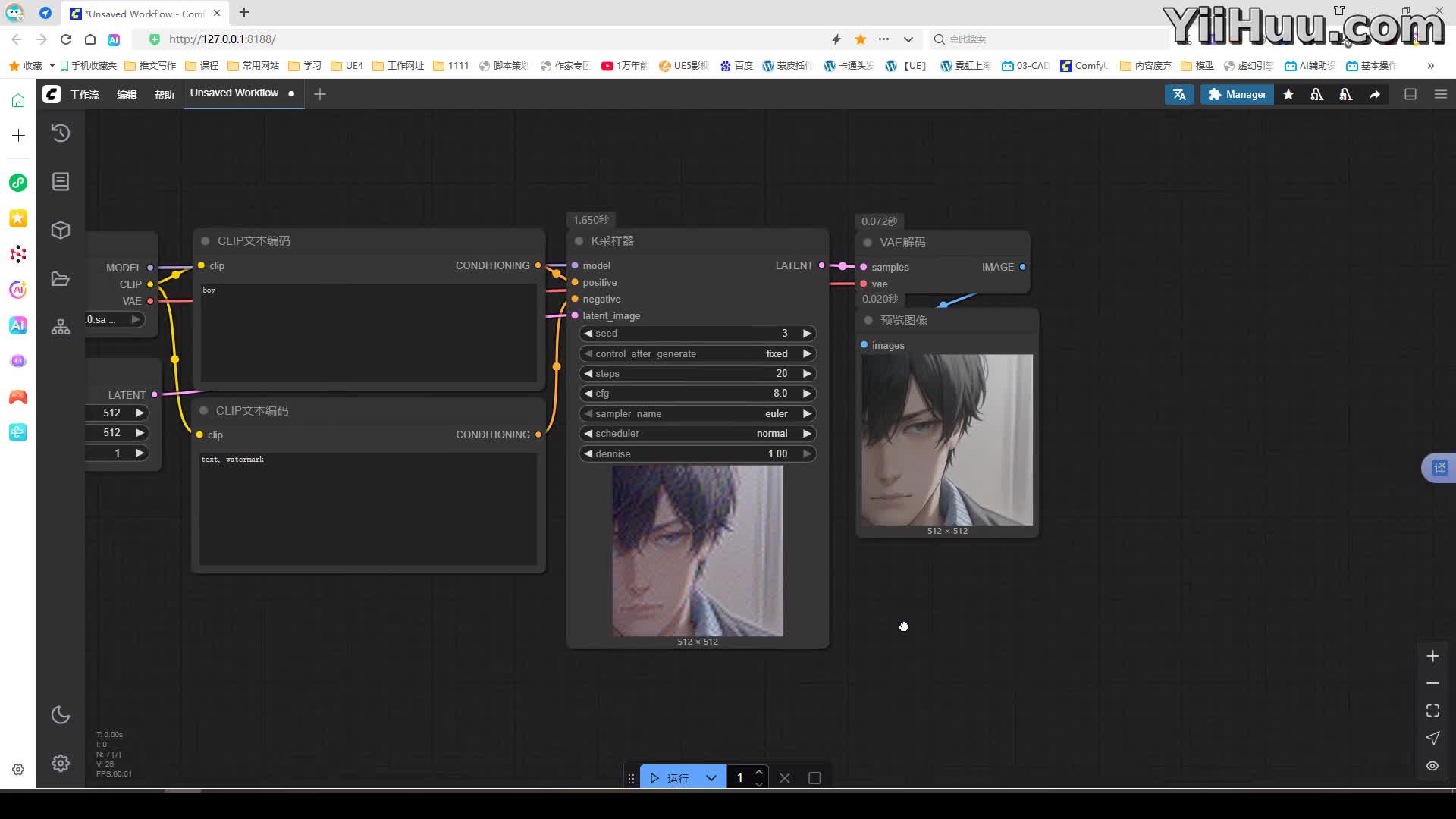Screen dimensions: 1456x819
Task: Open the scheduler combo showing normal
Action: [x=697, y=433]
